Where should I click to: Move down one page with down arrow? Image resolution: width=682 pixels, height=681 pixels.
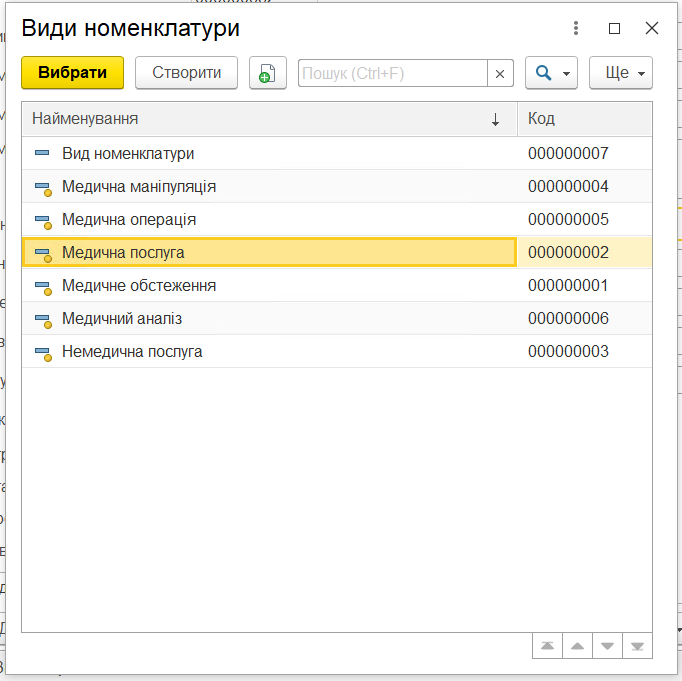tap(607, 646)
